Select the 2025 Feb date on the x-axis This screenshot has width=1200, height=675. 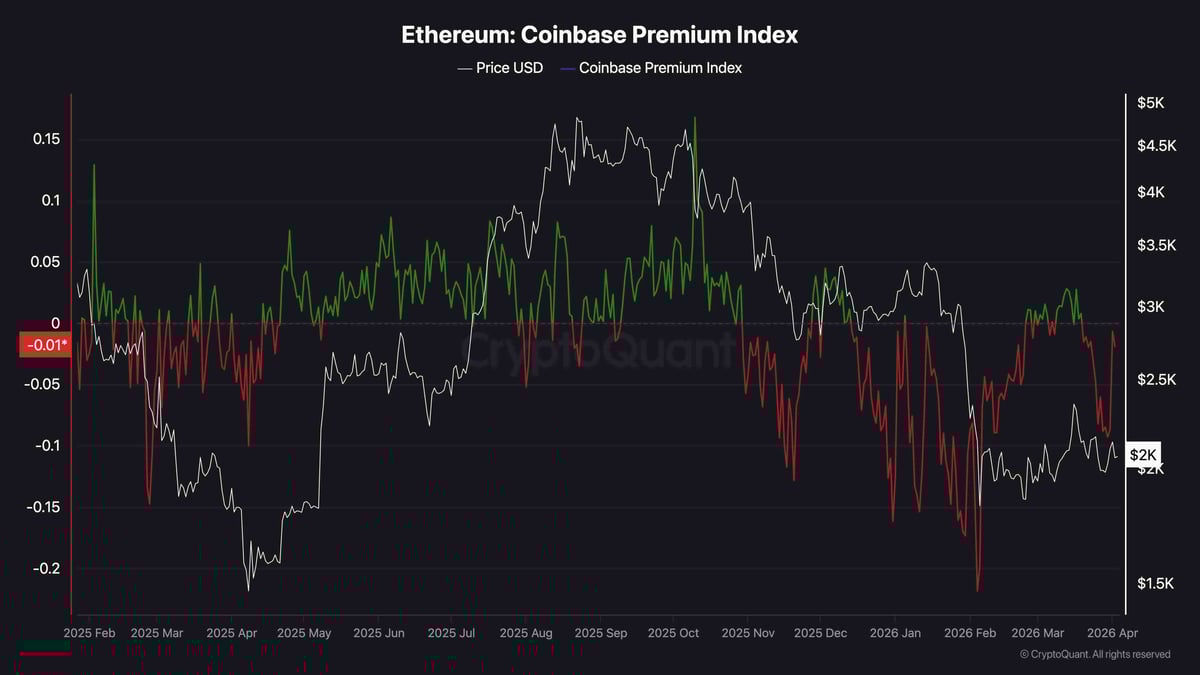[x=89, y=633]
